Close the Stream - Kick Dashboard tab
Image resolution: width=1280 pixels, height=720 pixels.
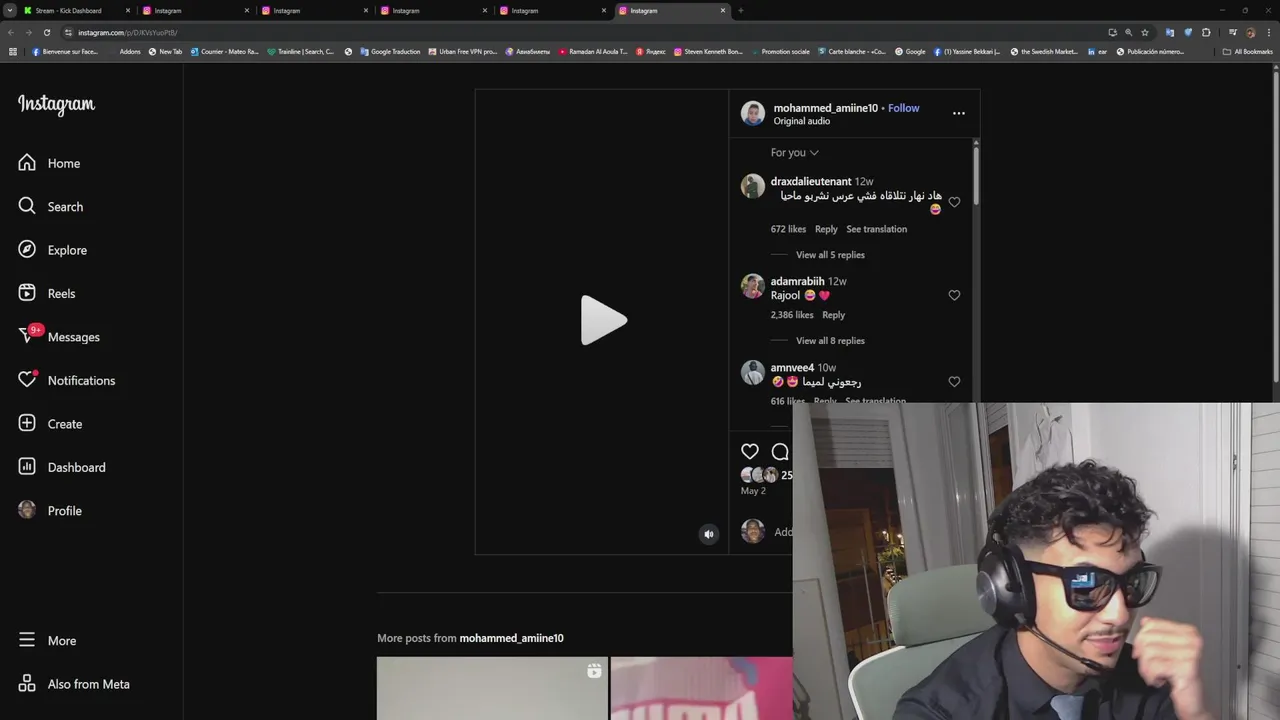coord(127,10)
